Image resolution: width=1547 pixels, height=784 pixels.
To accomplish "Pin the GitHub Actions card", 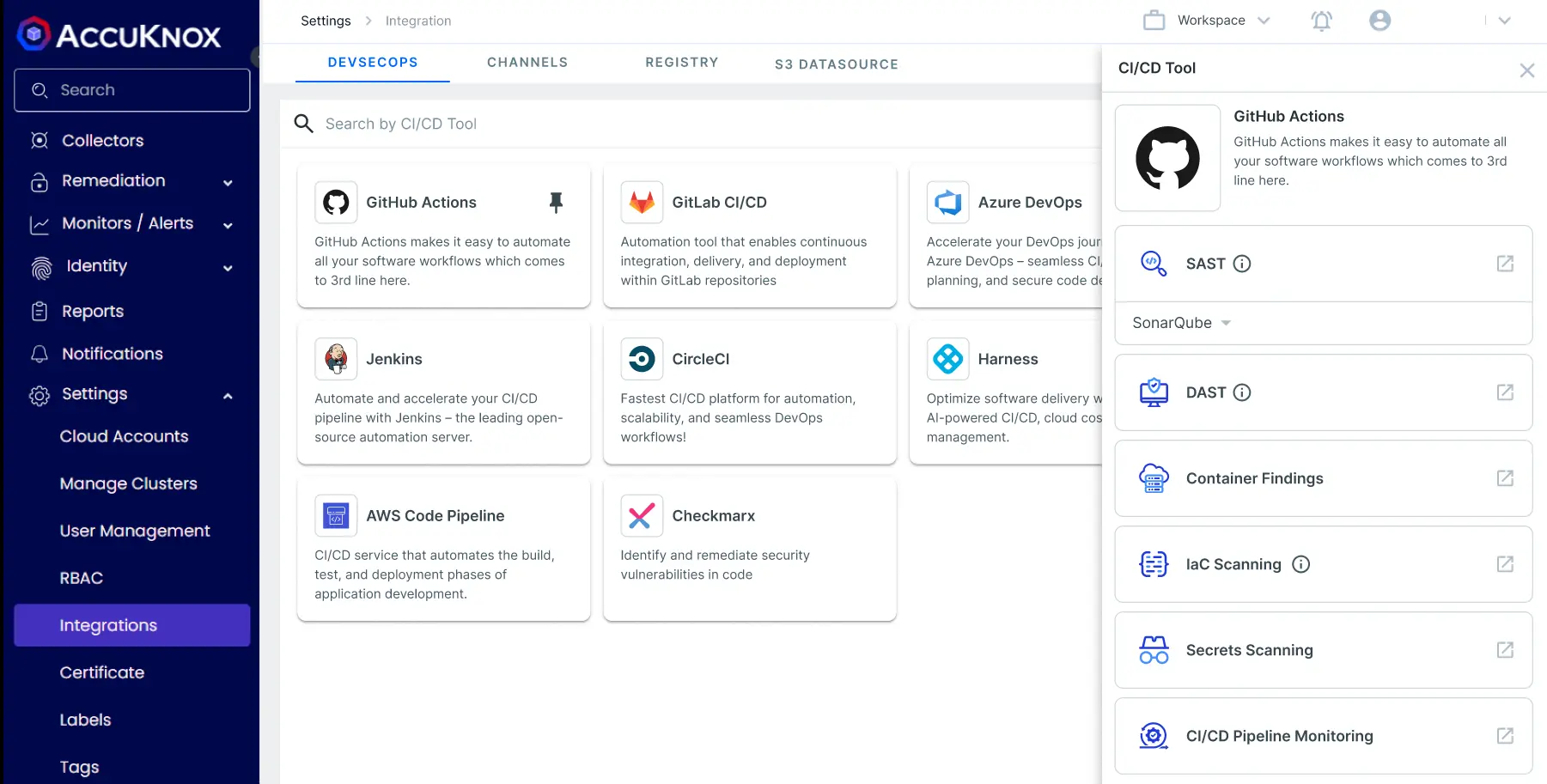I will tap(557, 202).
